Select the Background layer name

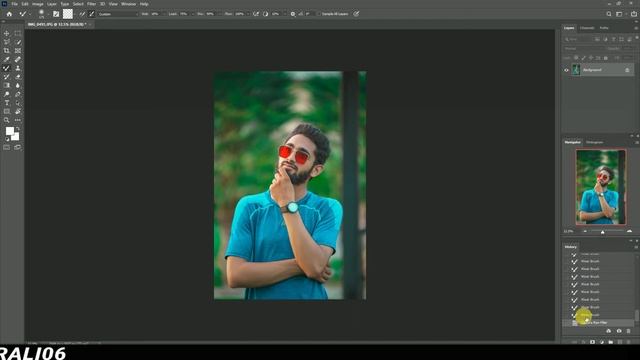(592, 70)
